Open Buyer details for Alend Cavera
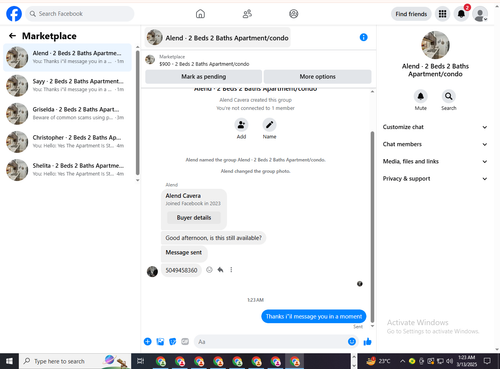The image size is (500, 369). [194, 218]
